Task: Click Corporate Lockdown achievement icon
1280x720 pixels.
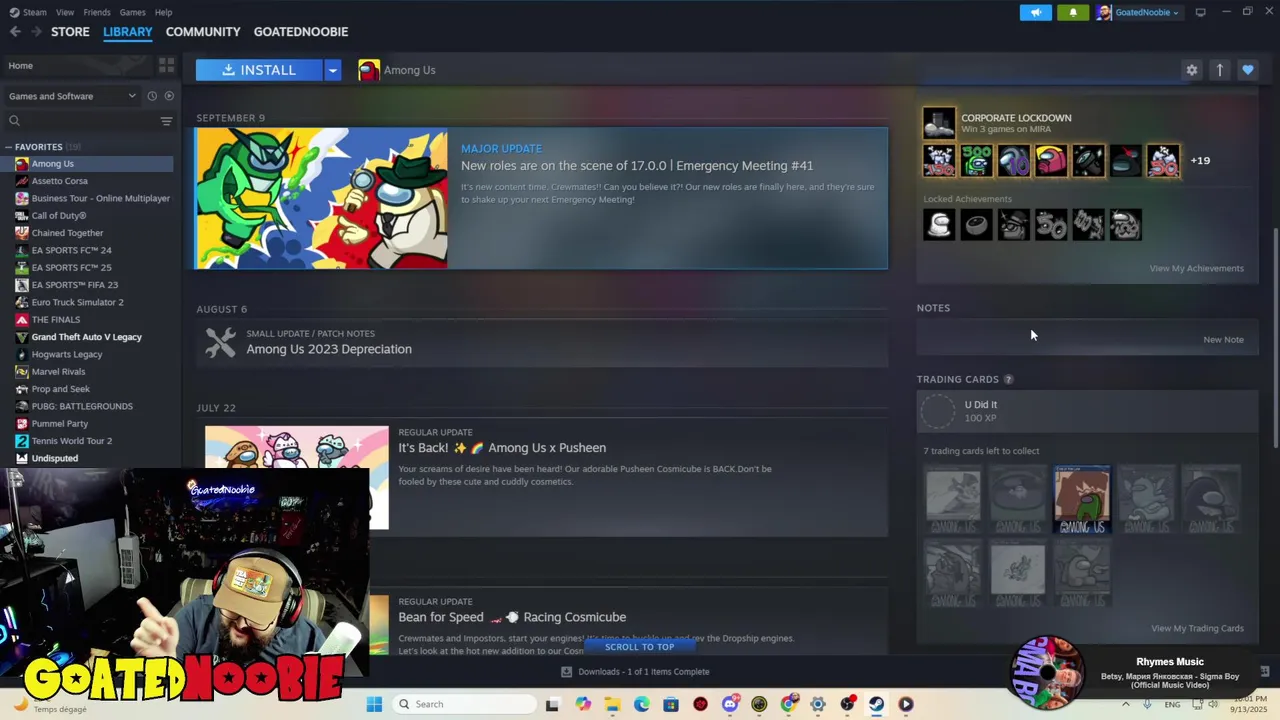Action: [x=939, y=122]
